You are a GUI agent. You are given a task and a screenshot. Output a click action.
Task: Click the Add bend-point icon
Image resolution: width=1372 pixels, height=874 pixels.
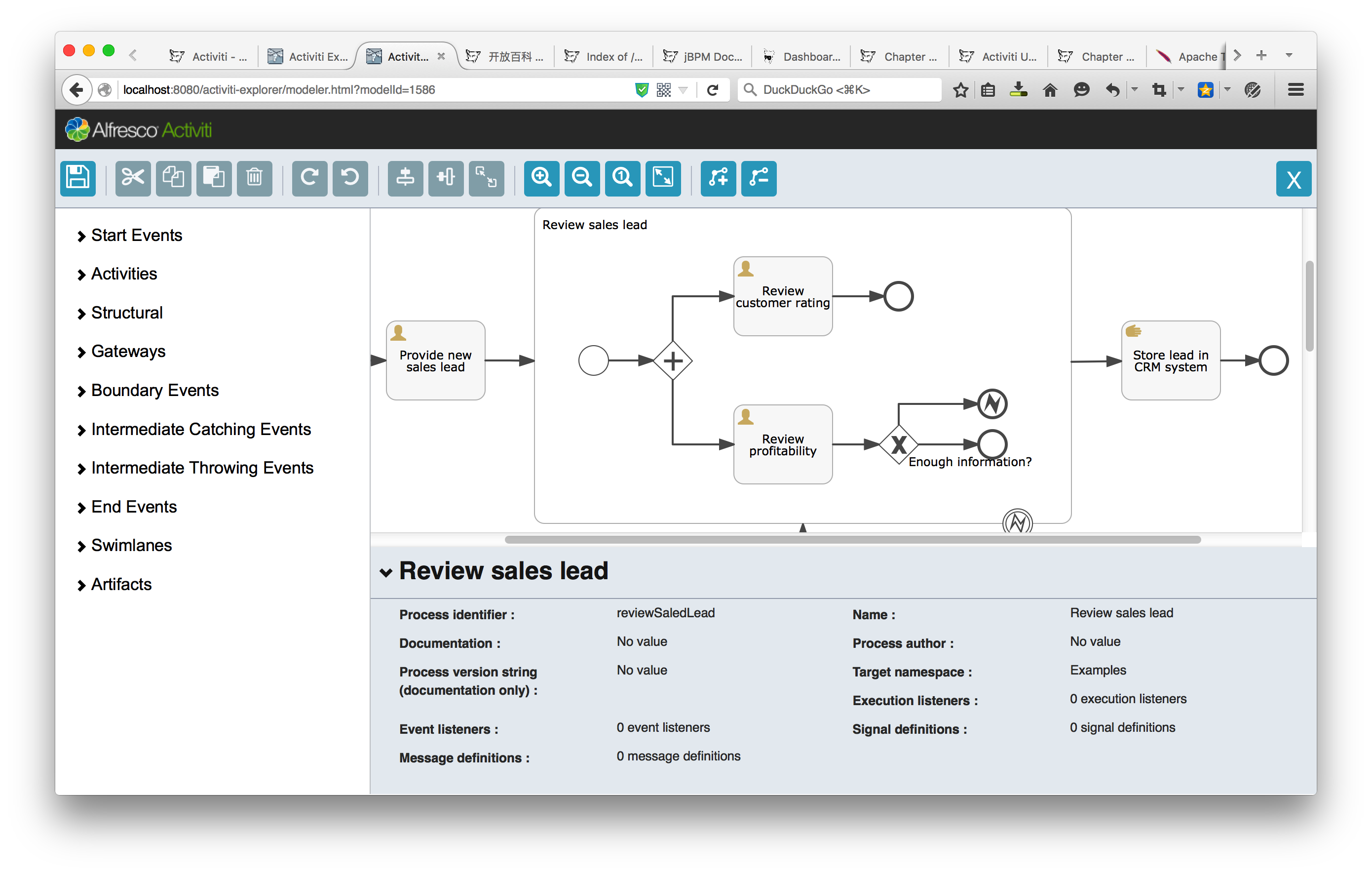click(x=718, y=178)
